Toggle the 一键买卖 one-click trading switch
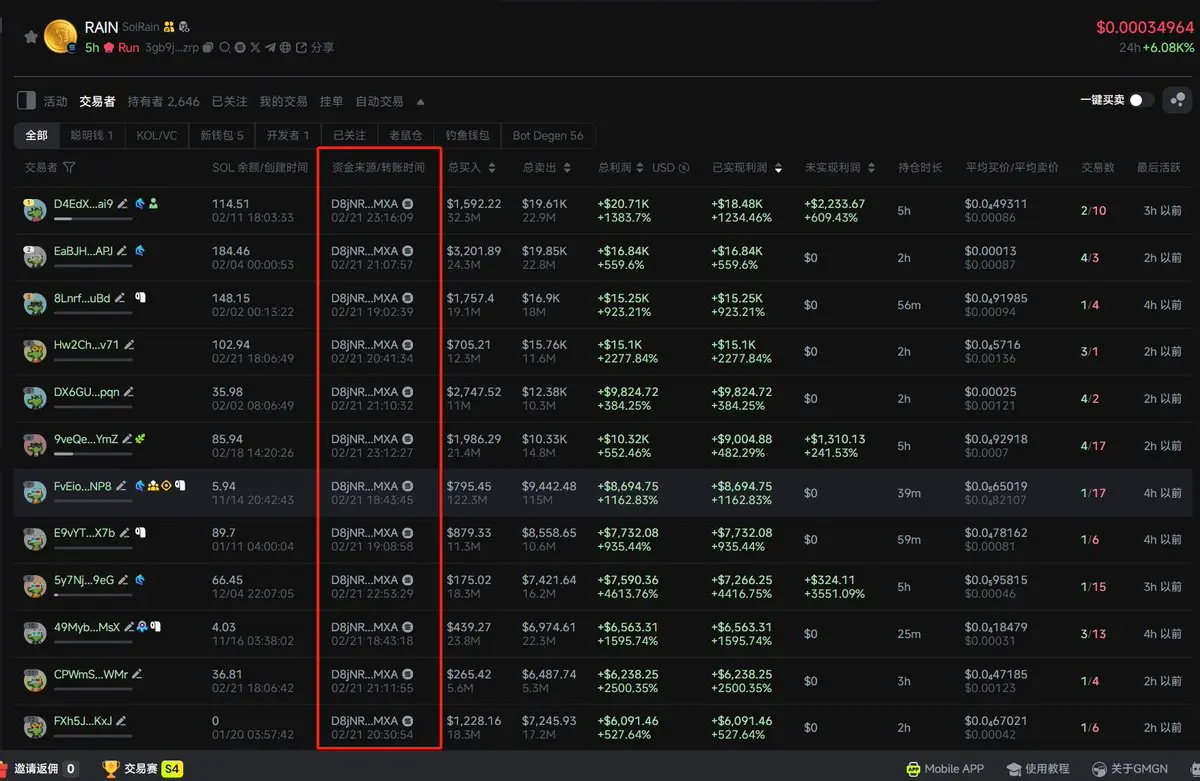Image resolution: width=1200 pixels, height=781 pixels. 1141,100
